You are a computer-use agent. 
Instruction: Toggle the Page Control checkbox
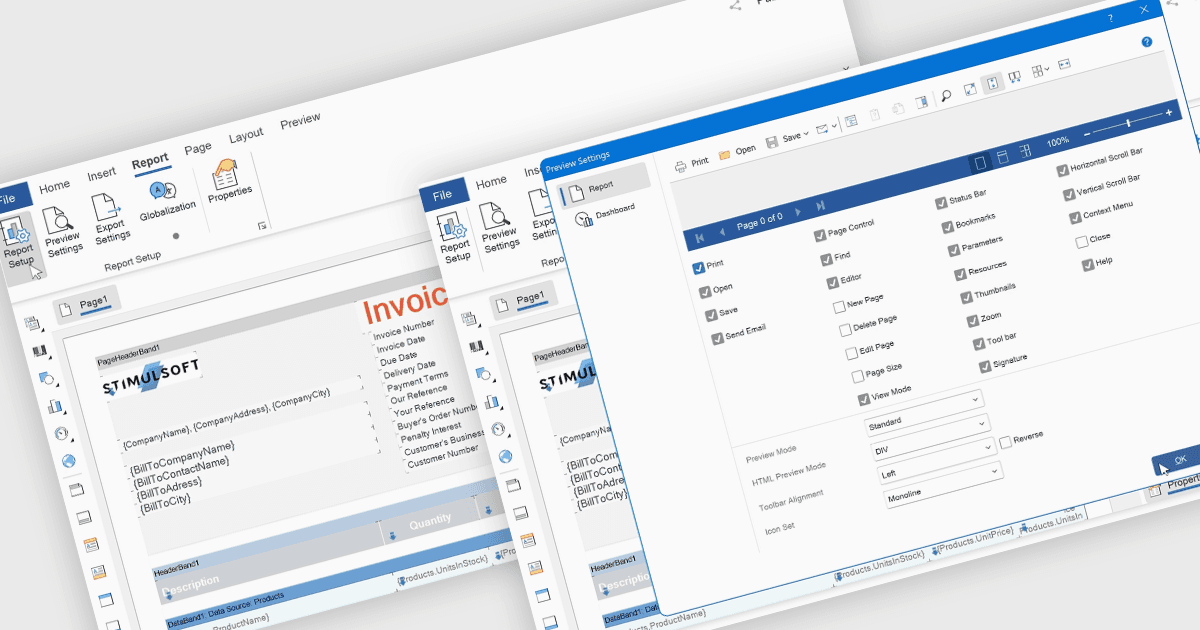(x=820, y=237)
